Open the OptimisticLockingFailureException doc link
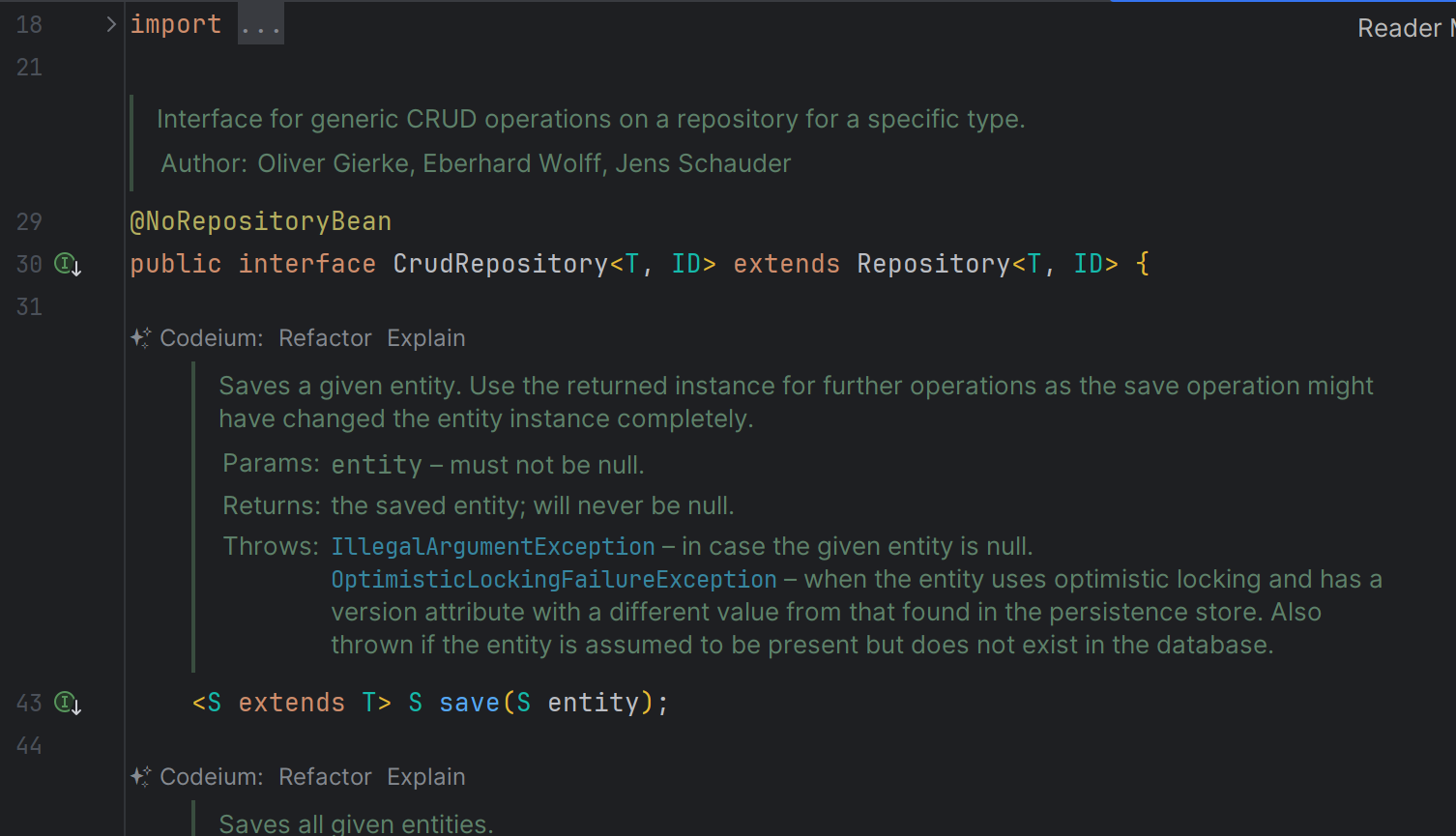The height and width of the screenshot is (836, 1456). click(x=554, y=580)
